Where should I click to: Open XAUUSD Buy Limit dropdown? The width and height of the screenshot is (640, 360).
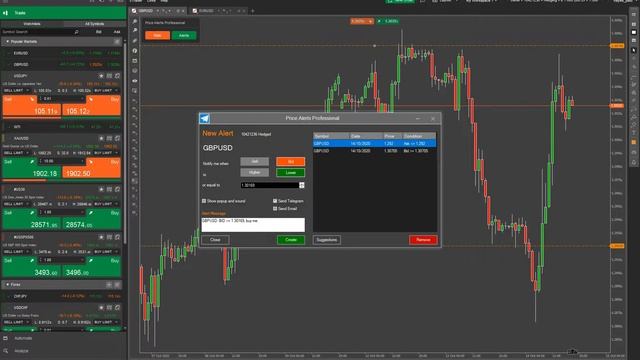[x=106, y=153]
